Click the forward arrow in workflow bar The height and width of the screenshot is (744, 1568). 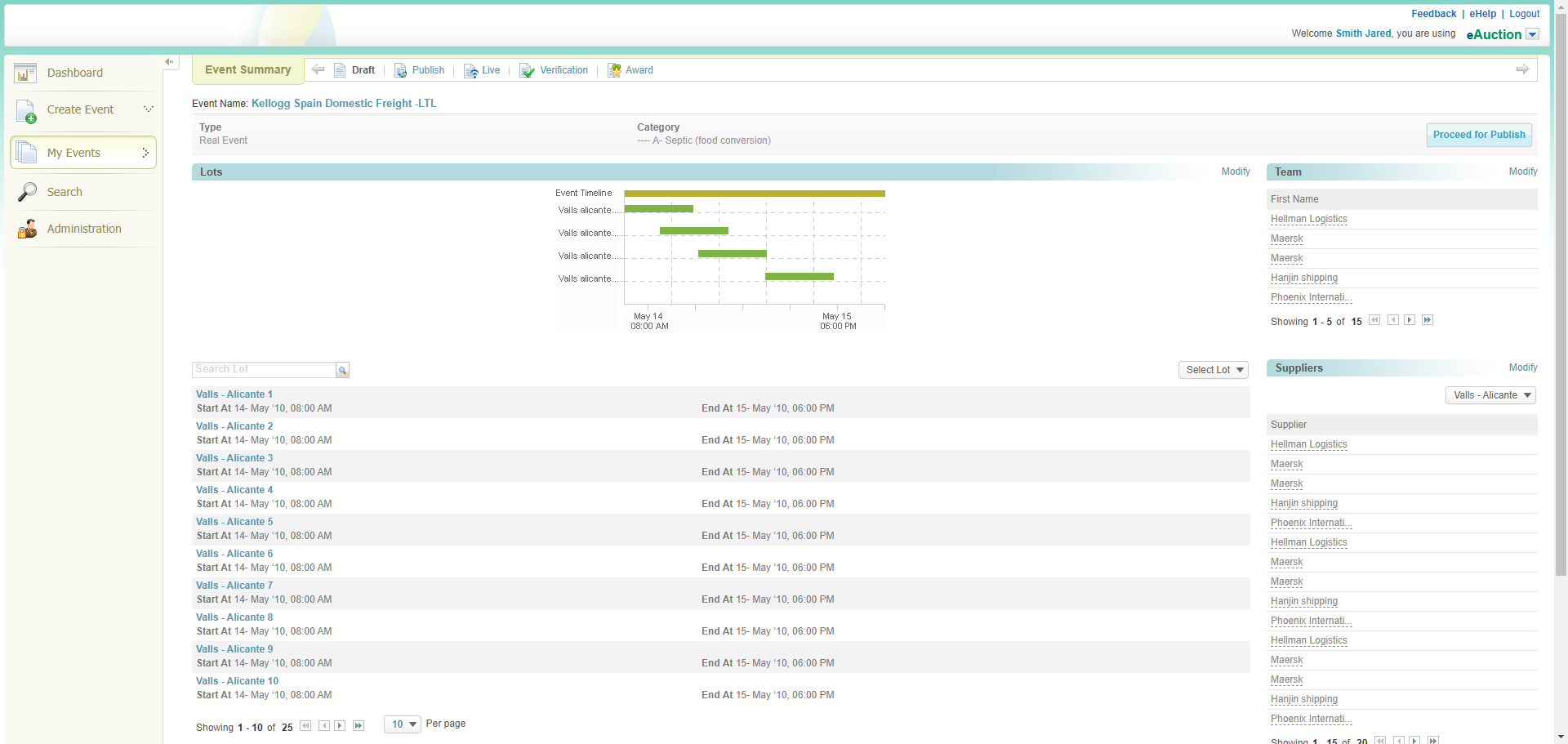[x=1522, y=70]
